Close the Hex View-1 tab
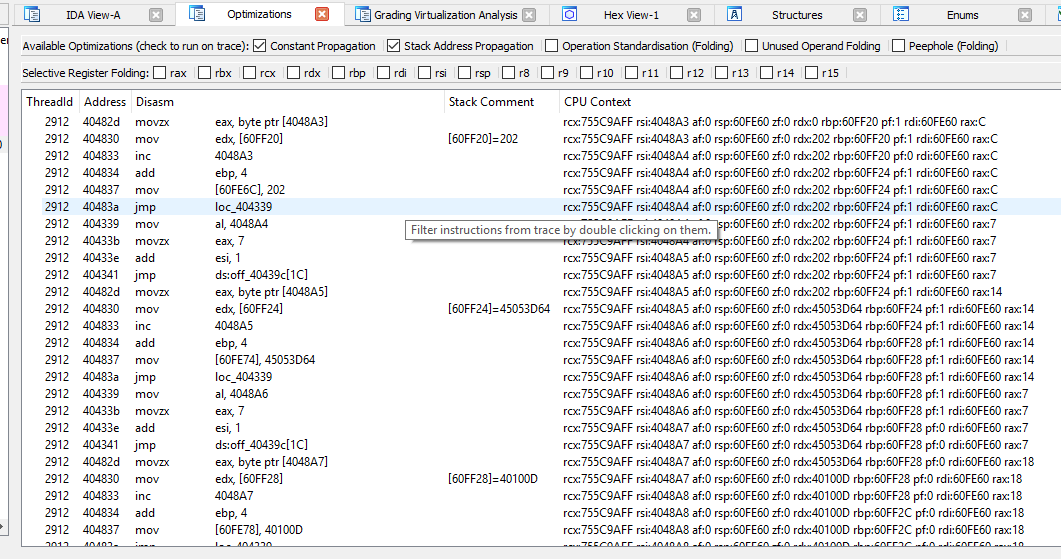The height and width of the screenshot is (559, 1061). click(694, 15)
